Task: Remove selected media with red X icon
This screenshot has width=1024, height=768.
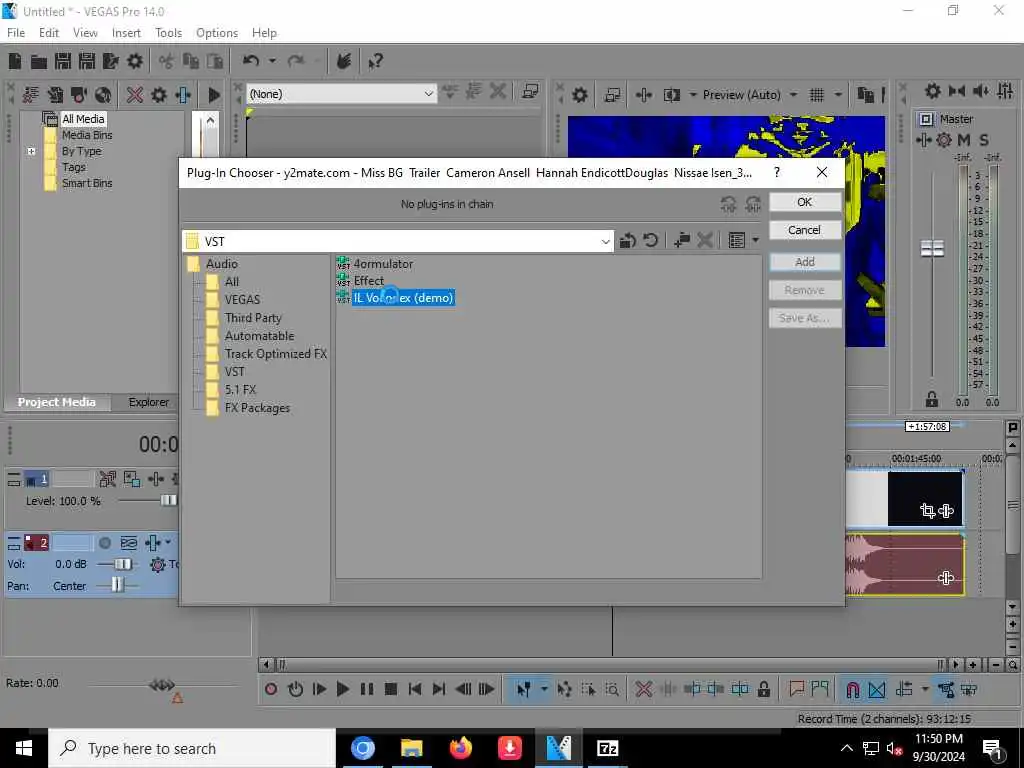Action: (135, 95)
